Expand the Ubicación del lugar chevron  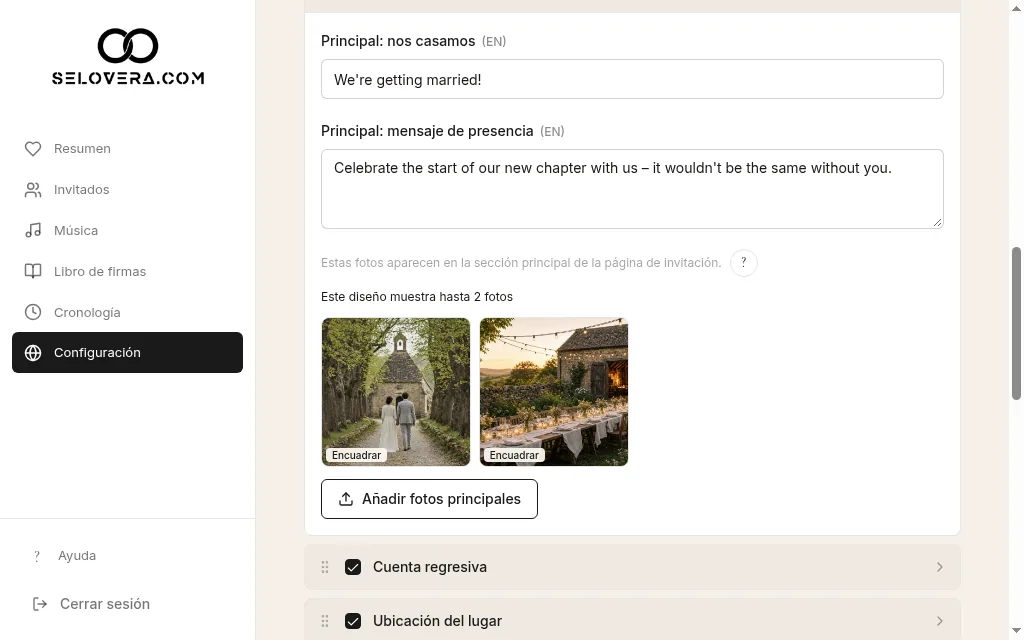coord(939,621)
